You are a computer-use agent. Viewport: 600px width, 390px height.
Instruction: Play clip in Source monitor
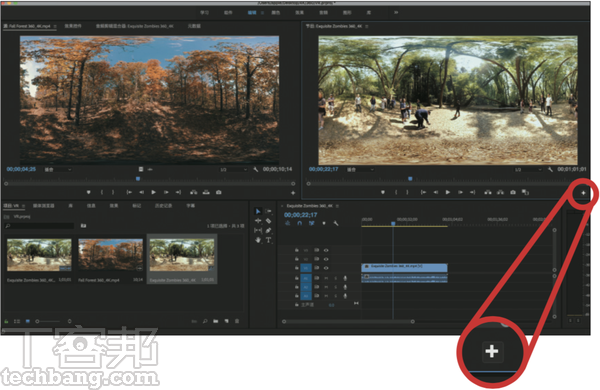tap(153, 192)
